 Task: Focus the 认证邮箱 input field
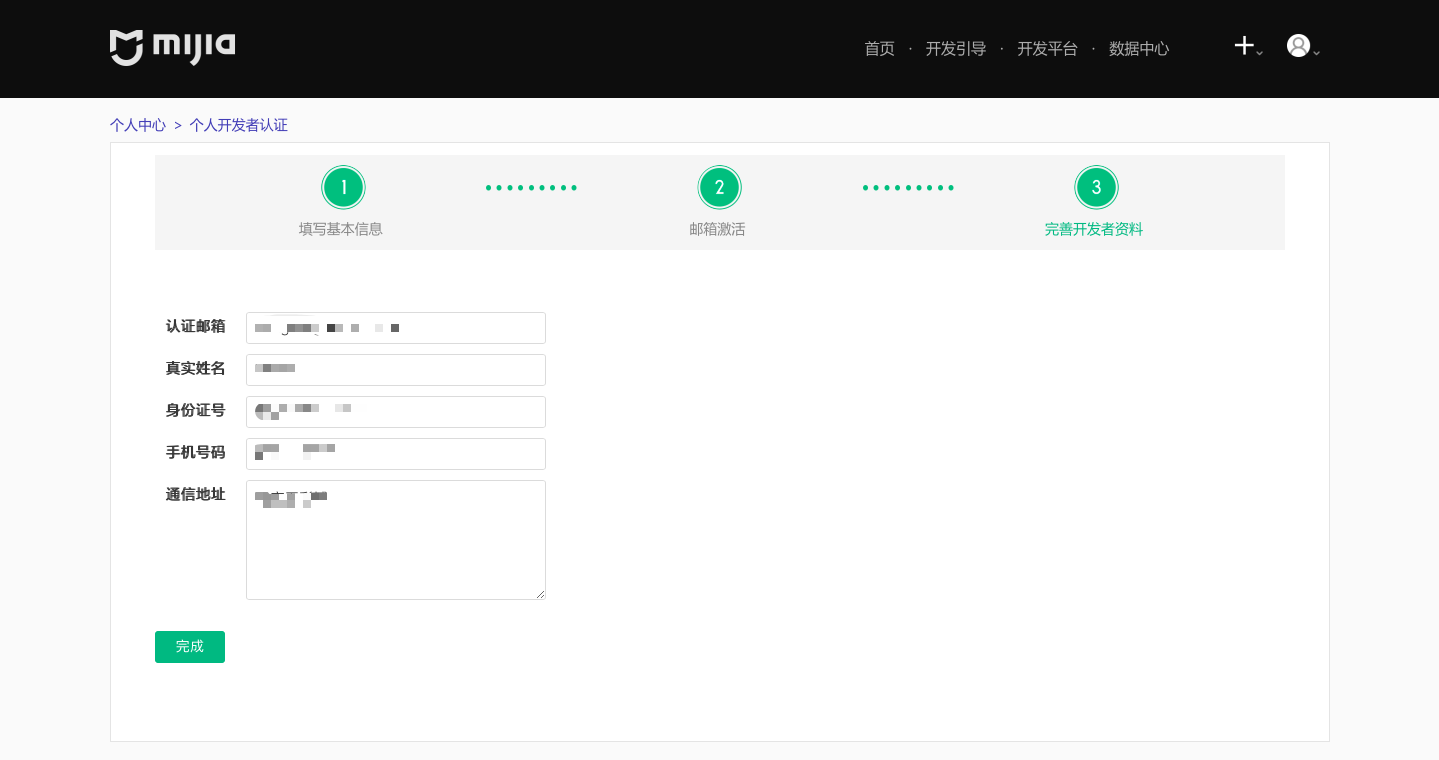[396, 328]
